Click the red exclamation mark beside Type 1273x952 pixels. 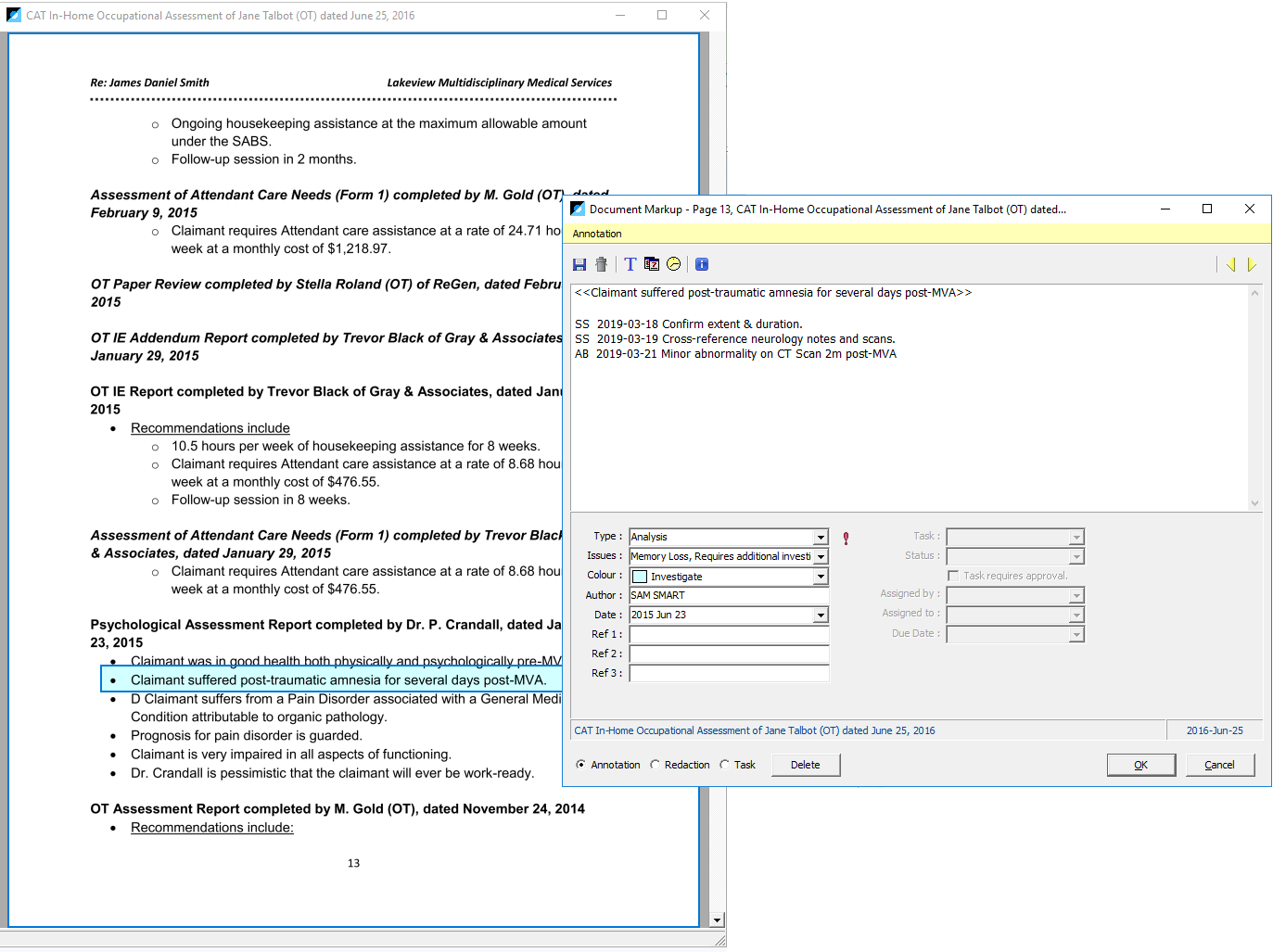846,538
